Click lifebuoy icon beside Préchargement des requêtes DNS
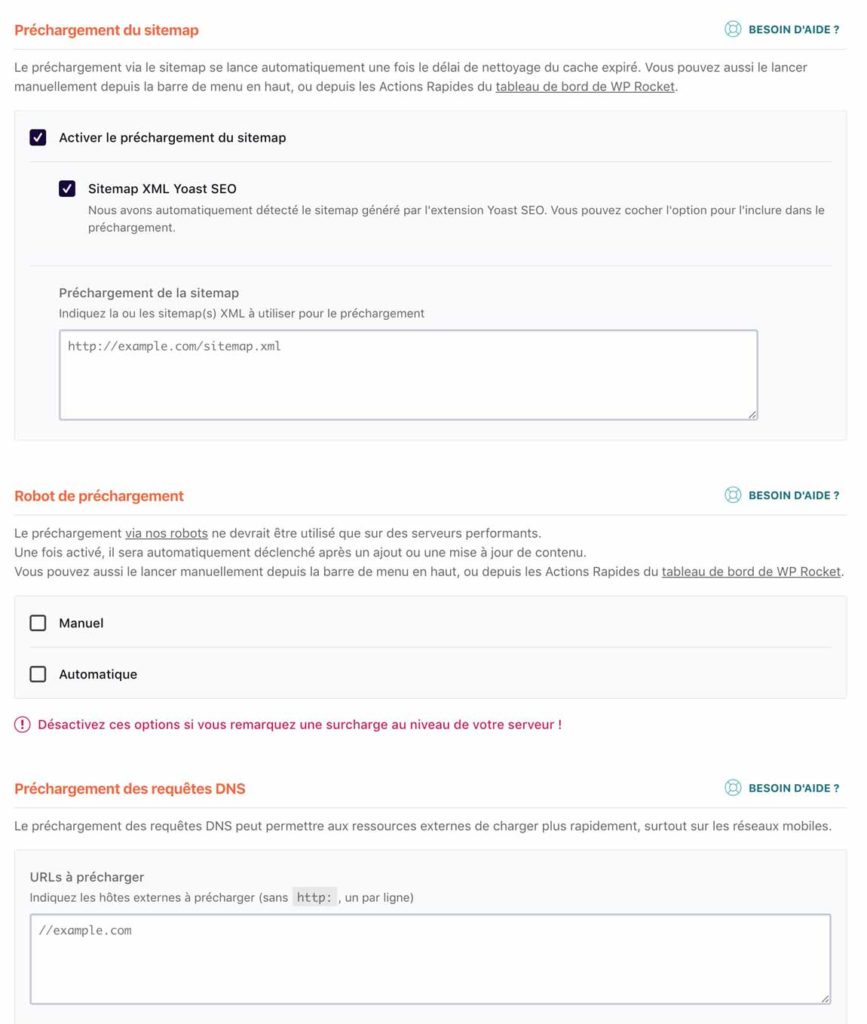 point(733,788)
